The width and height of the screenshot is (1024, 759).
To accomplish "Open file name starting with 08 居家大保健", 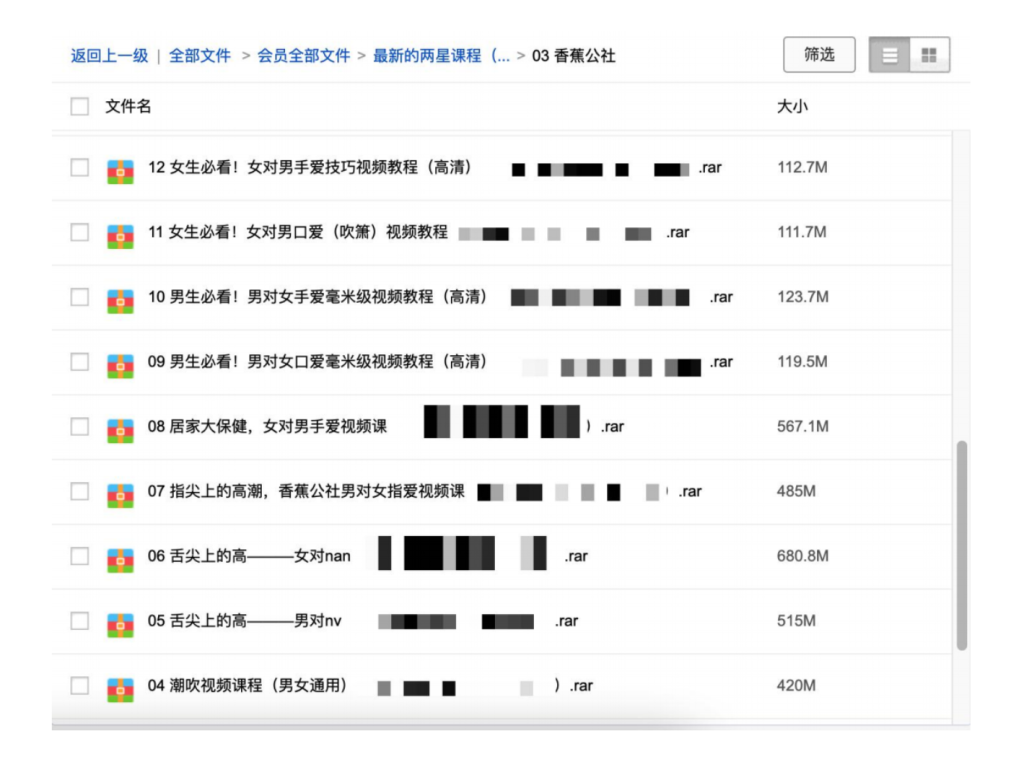I will click(x=385, y=427).
